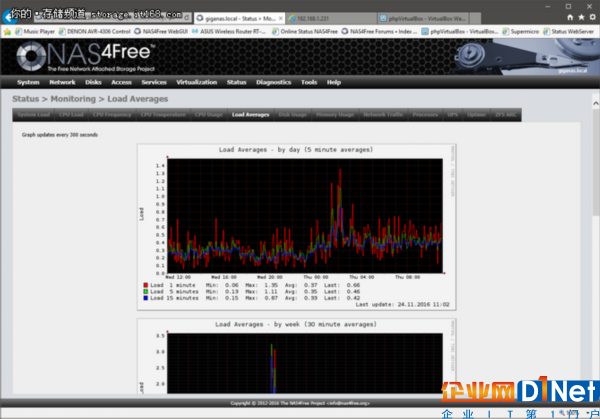The image size is (600, 419).
Task: Open Music Player favorite
Action: 35,31
